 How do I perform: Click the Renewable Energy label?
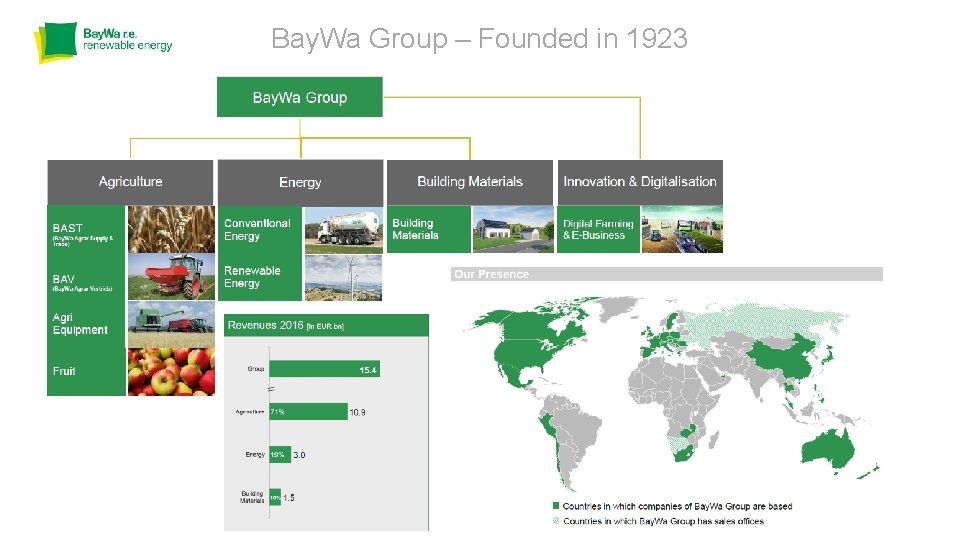point(252,277)
